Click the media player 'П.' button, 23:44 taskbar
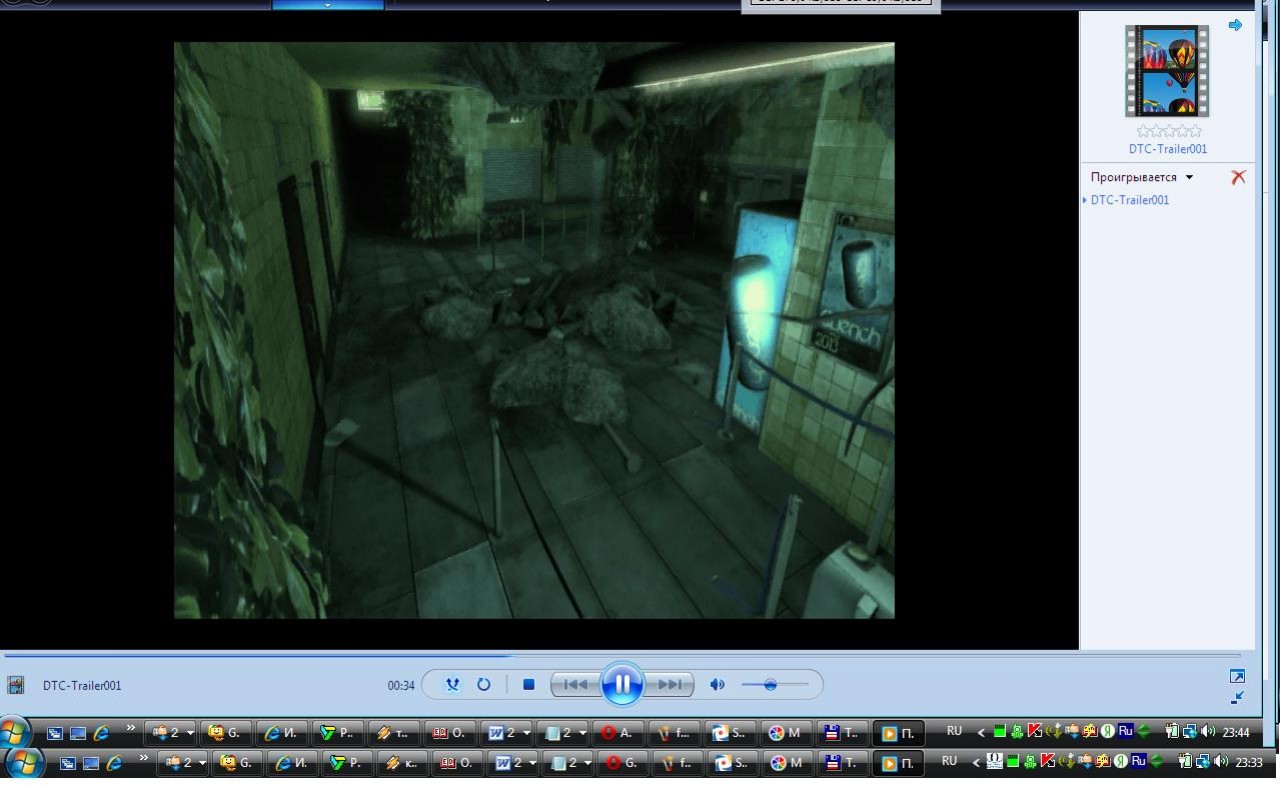 click(x=899, y=733)
